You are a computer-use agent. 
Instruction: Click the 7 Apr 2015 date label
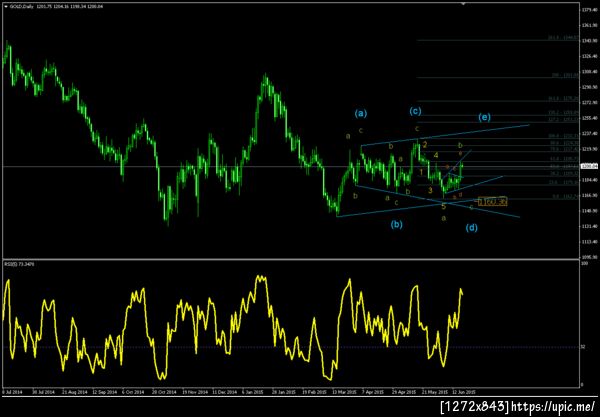click(373, 392)
